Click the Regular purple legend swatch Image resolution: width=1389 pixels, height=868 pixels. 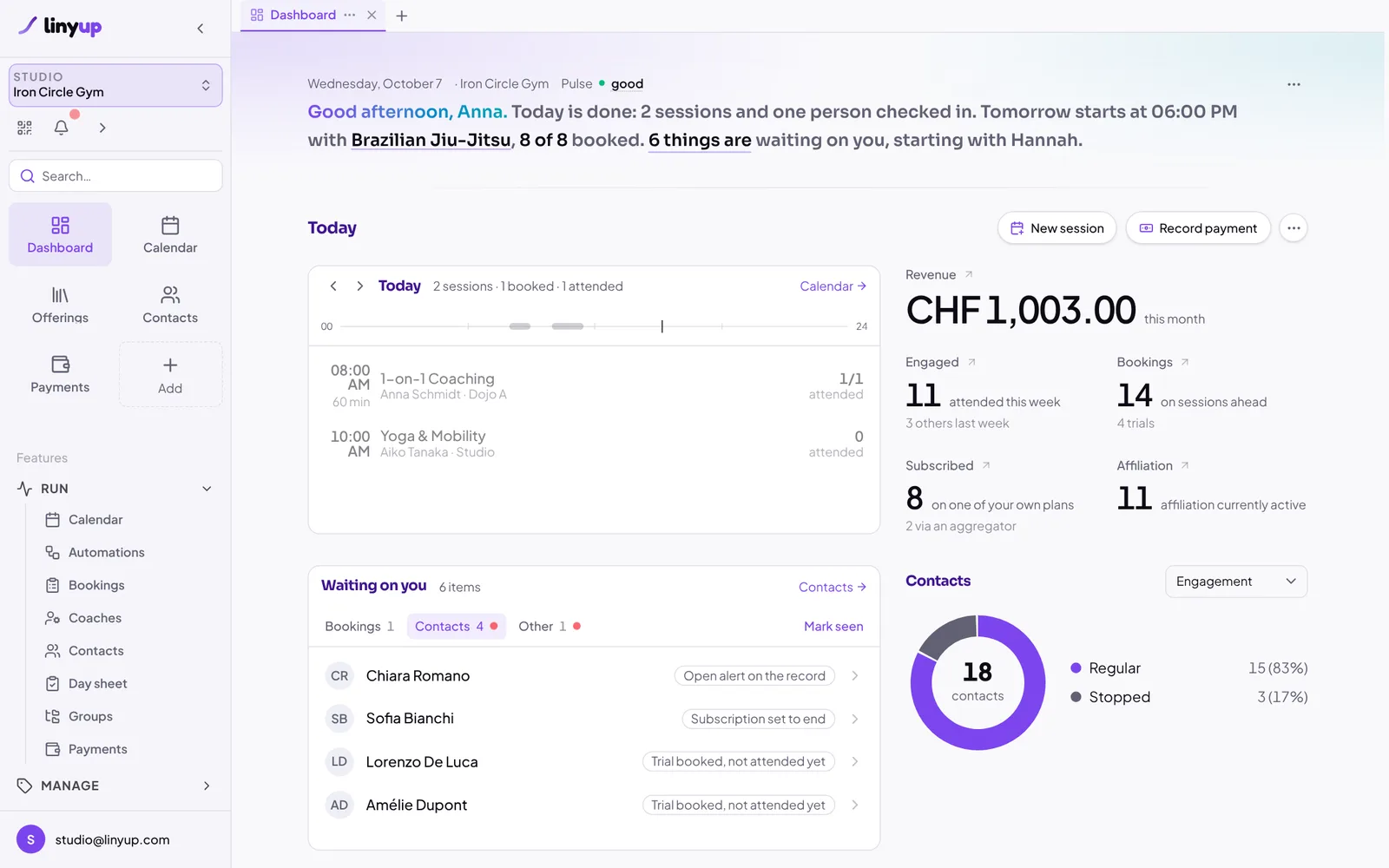coord(1076,668)
